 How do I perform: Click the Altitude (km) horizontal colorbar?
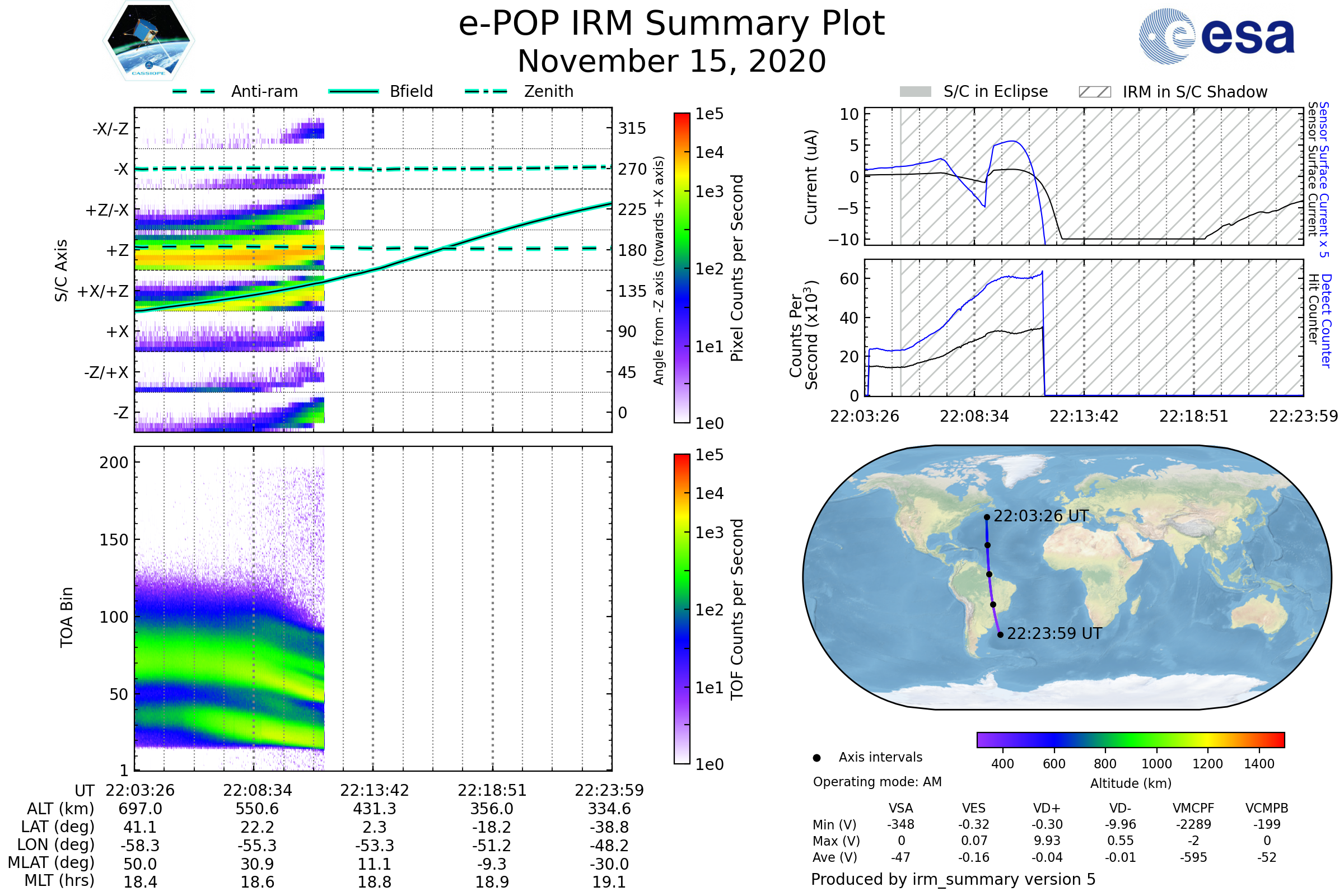(1131, 740)
